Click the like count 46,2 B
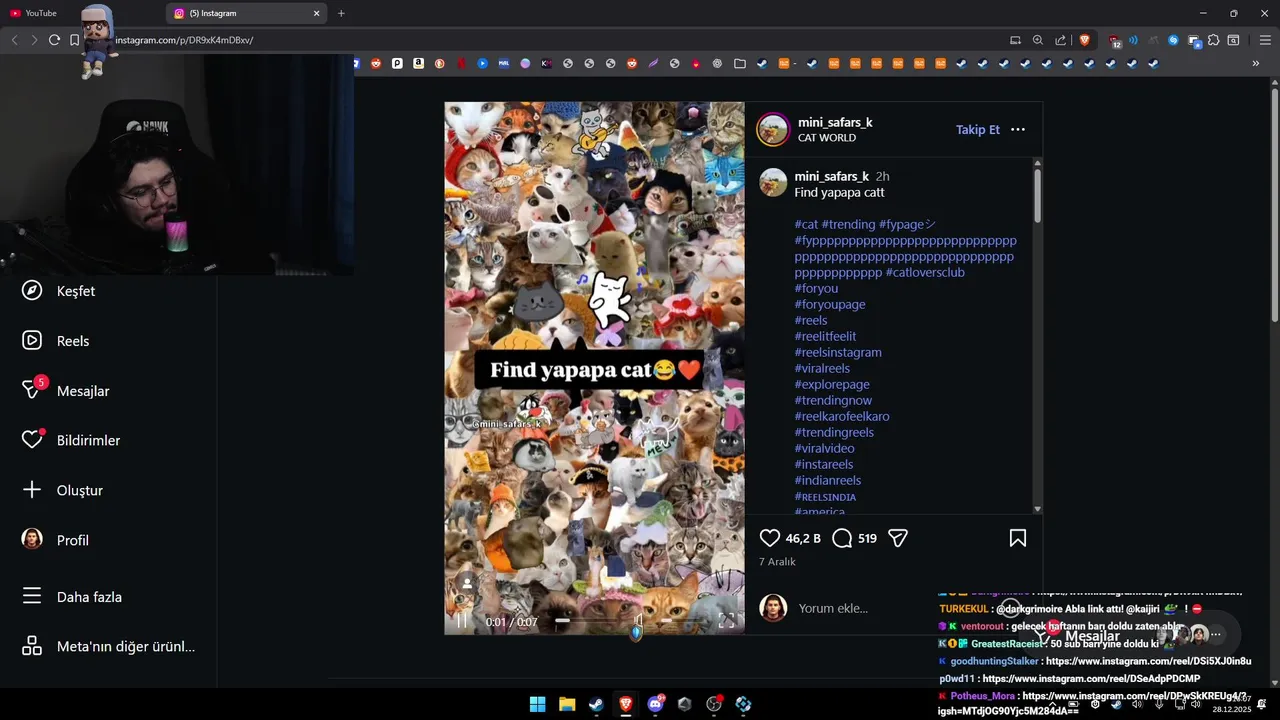Viewport: 1280px width, 720px height. click(803, 538)
